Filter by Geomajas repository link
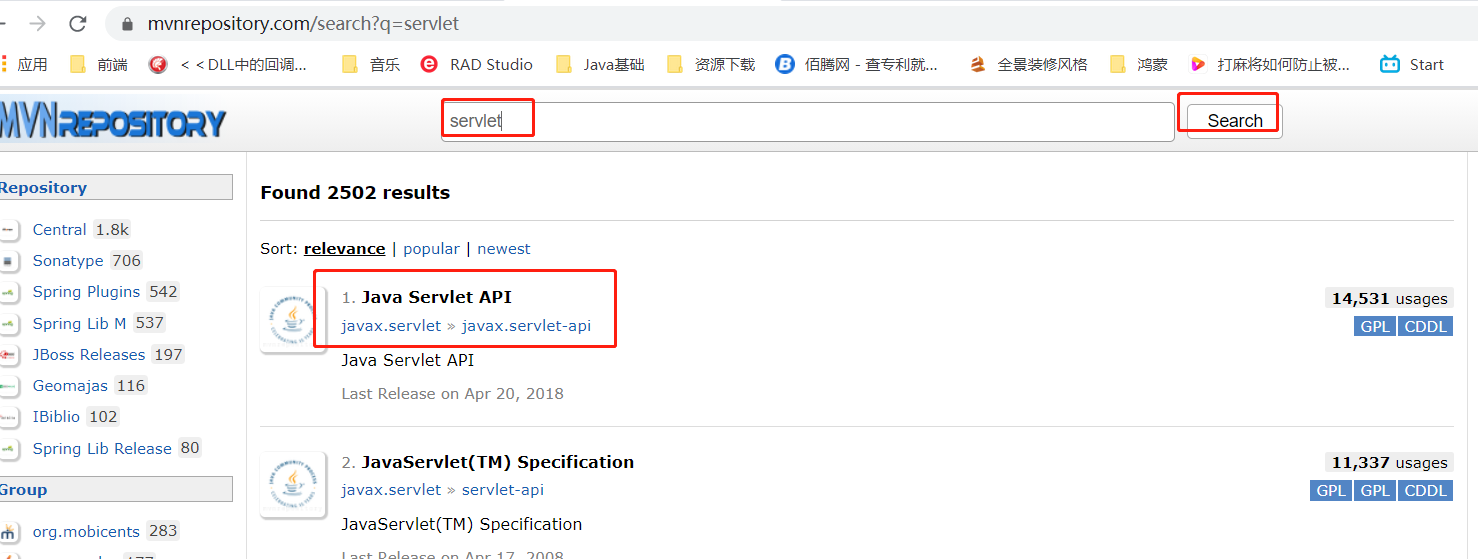The height and width of the screenshot is (559, 1478). click(70, 386)
